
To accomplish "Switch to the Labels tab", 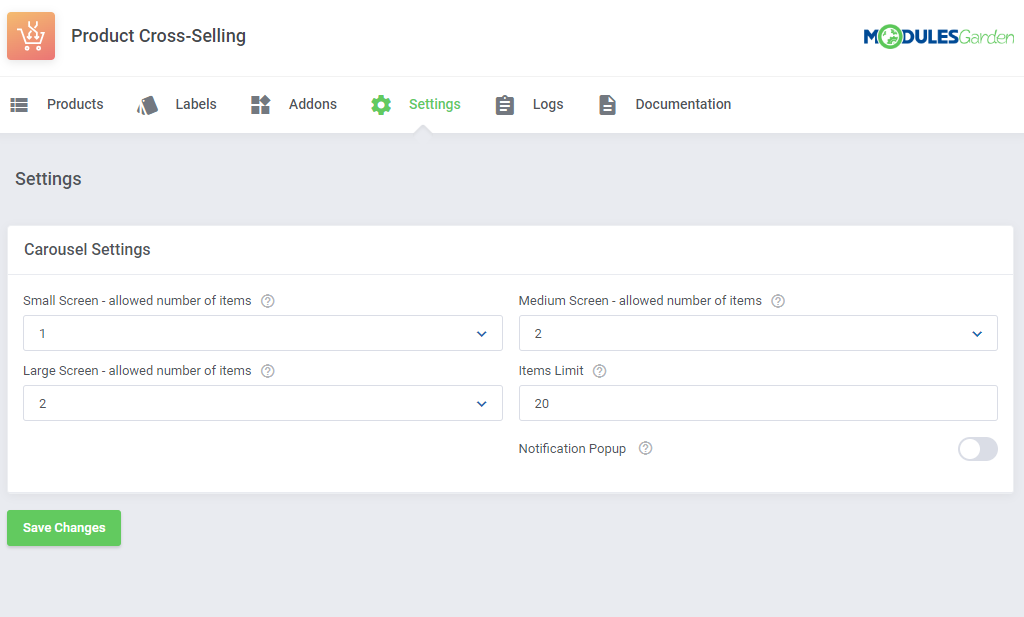I will (196, 104).
